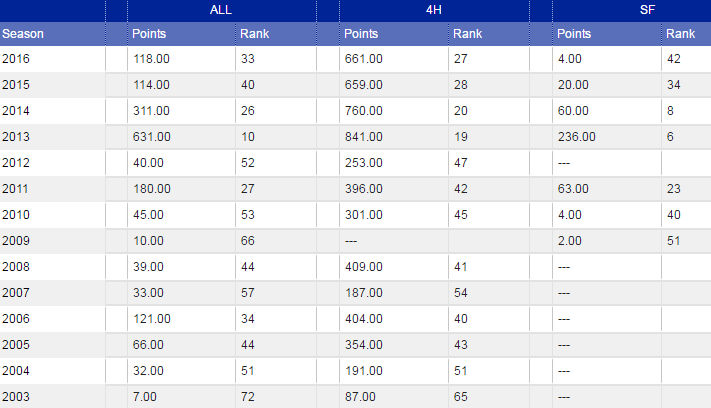
Task: Click the Season column header
Action: tap(23, 34)
